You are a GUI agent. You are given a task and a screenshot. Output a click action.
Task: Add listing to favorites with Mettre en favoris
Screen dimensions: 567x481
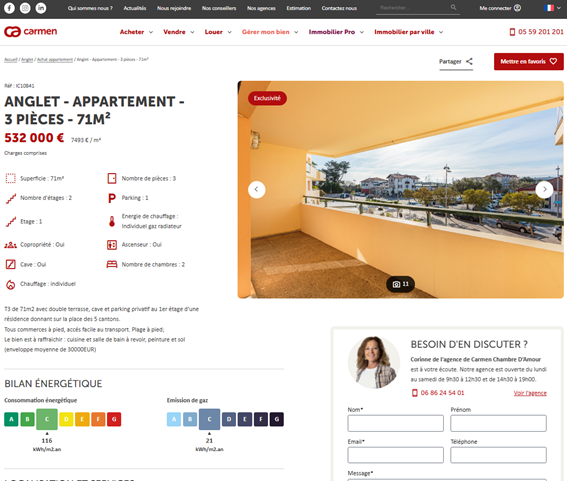[x=529, y=61]
